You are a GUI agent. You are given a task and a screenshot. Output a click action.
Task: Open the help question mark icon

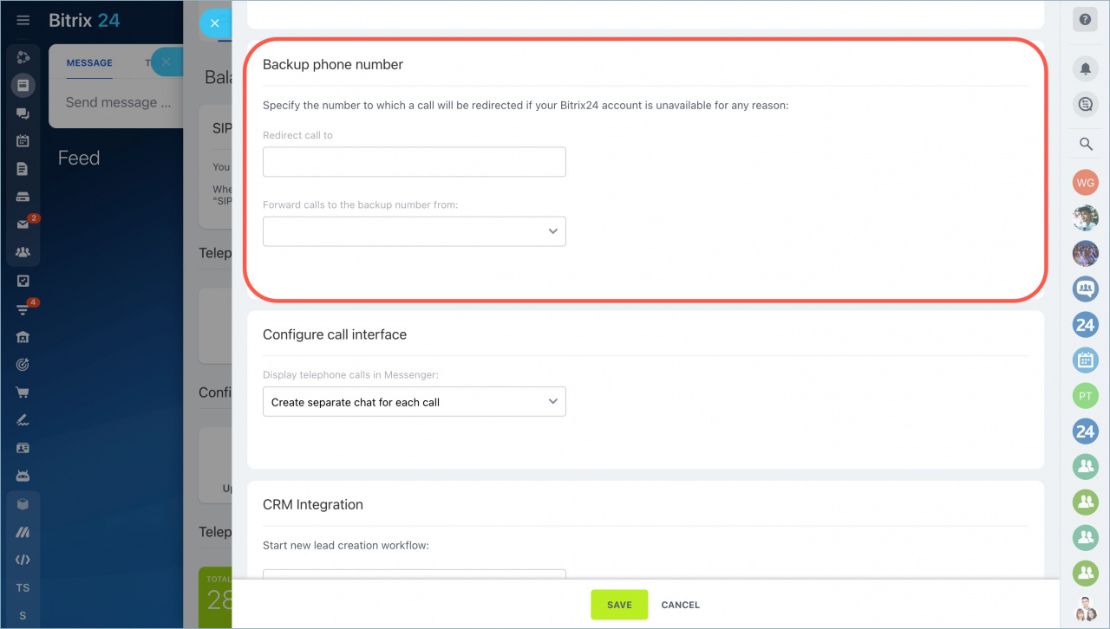pyautogui.click(x=1085, y=20)
